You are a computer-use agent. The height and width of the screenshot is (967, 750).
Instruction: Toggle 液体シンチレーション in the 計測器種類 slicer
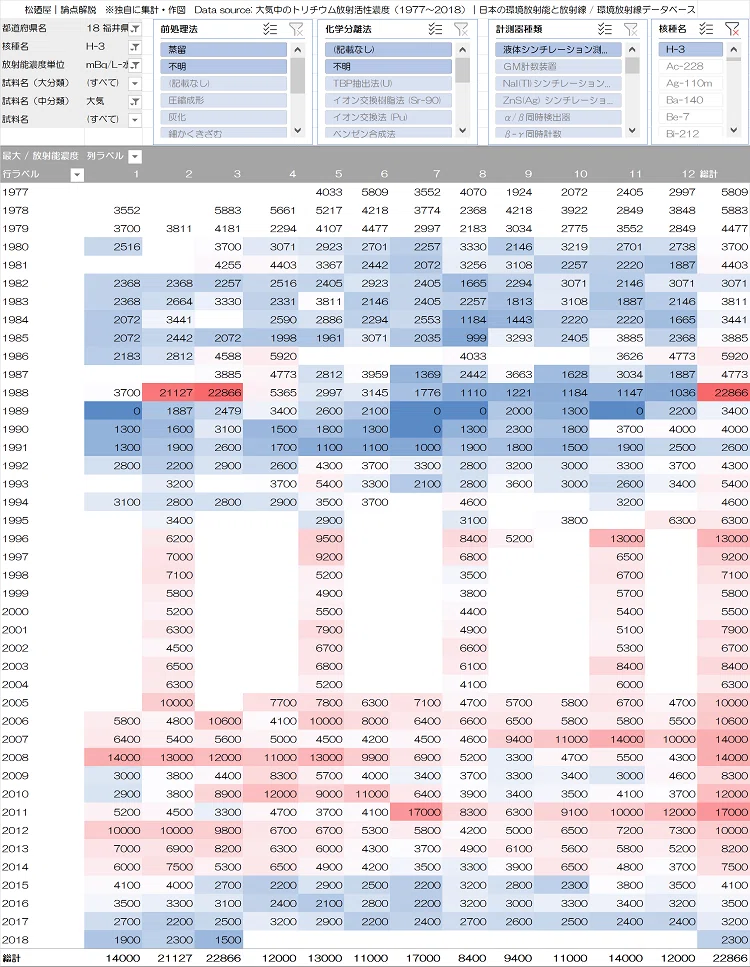click(558, 49)
